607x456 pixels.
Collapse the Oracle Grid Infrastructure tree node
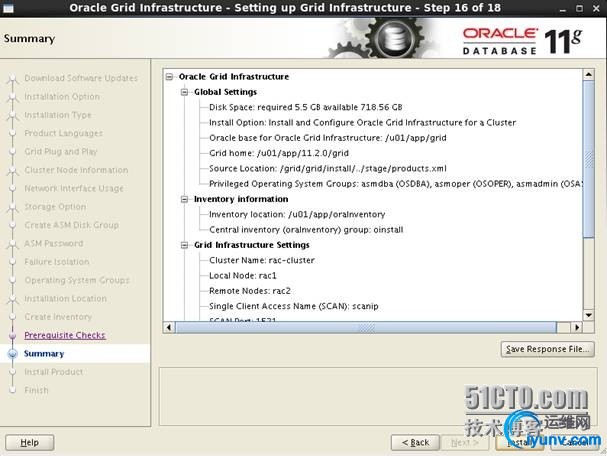click(169, 77)
